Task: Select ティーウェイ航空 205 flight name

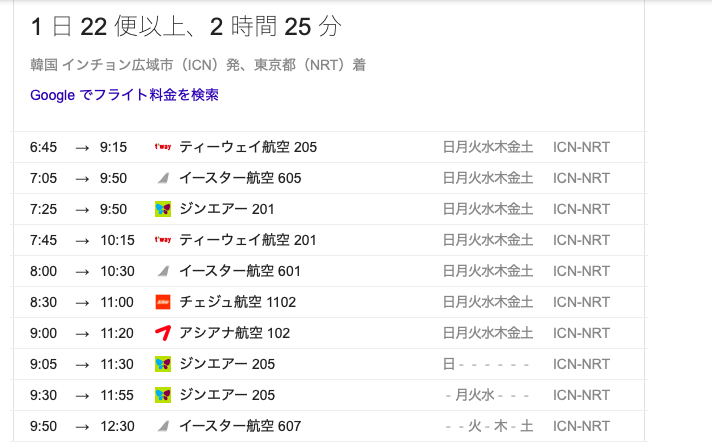Action: [x=248, y=147]
